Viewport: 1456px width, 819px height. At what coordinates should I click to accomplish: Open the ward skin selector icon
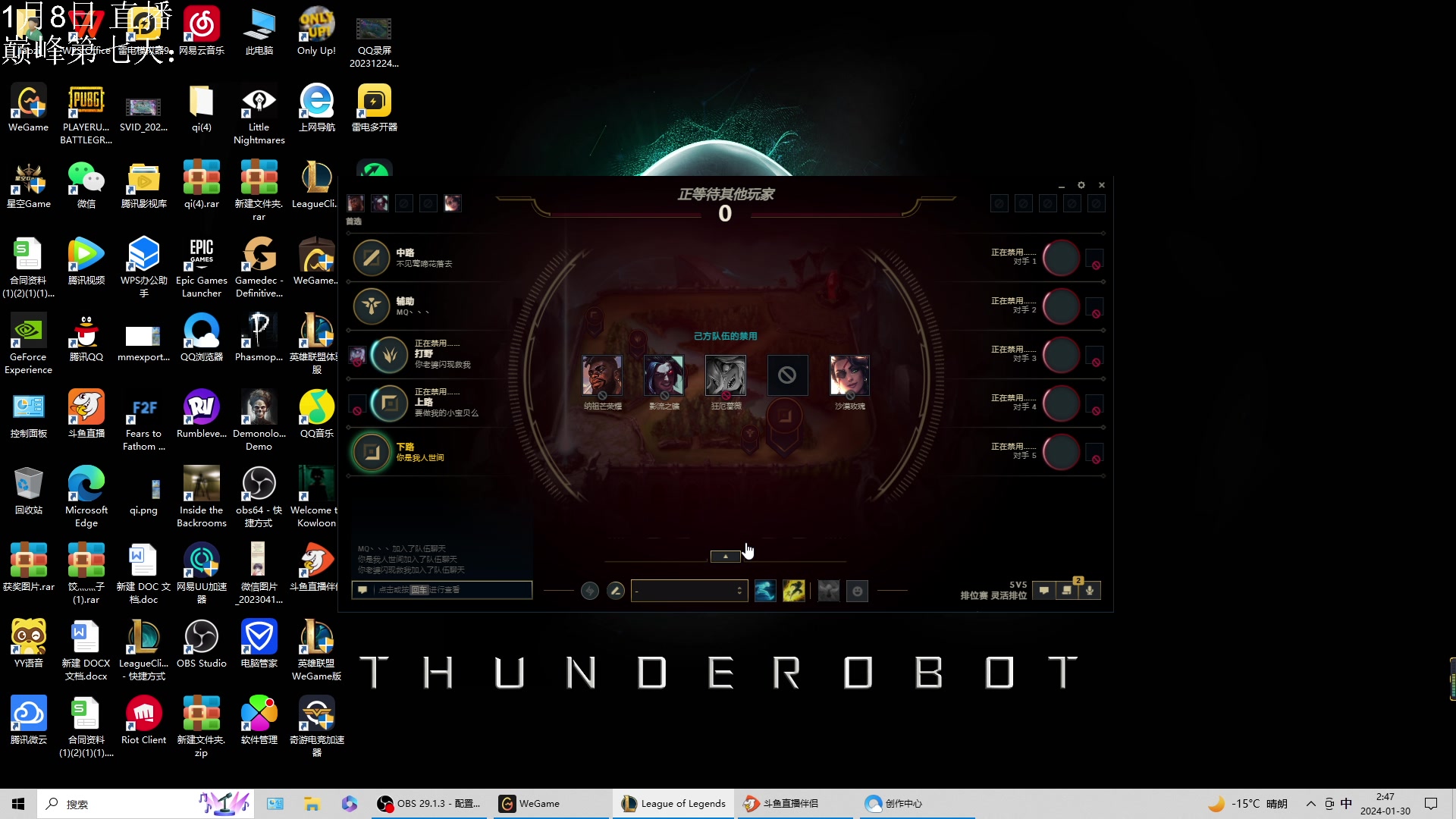coord(829,591)
